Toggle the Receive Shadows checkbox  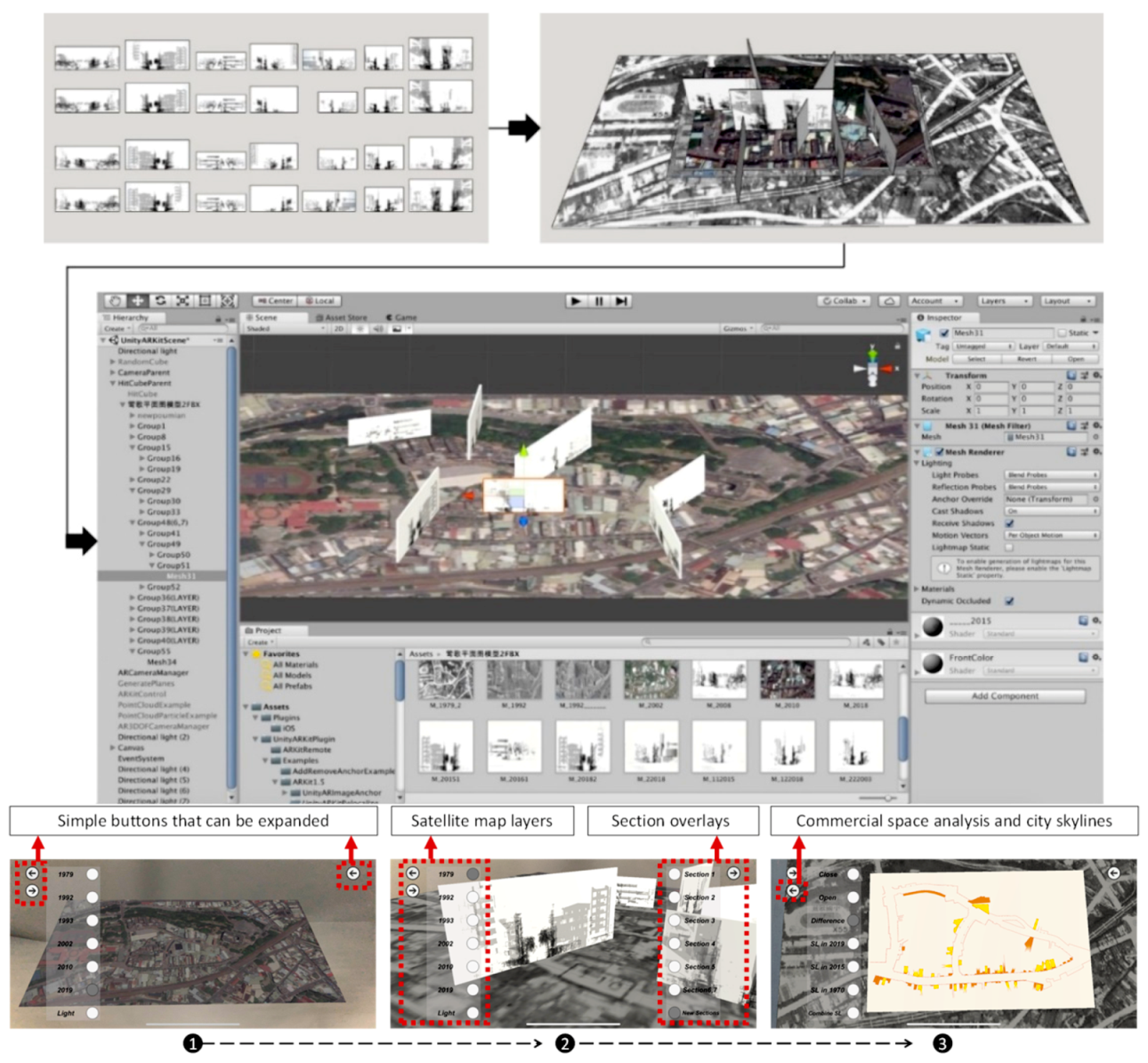tap(1010, 523)
